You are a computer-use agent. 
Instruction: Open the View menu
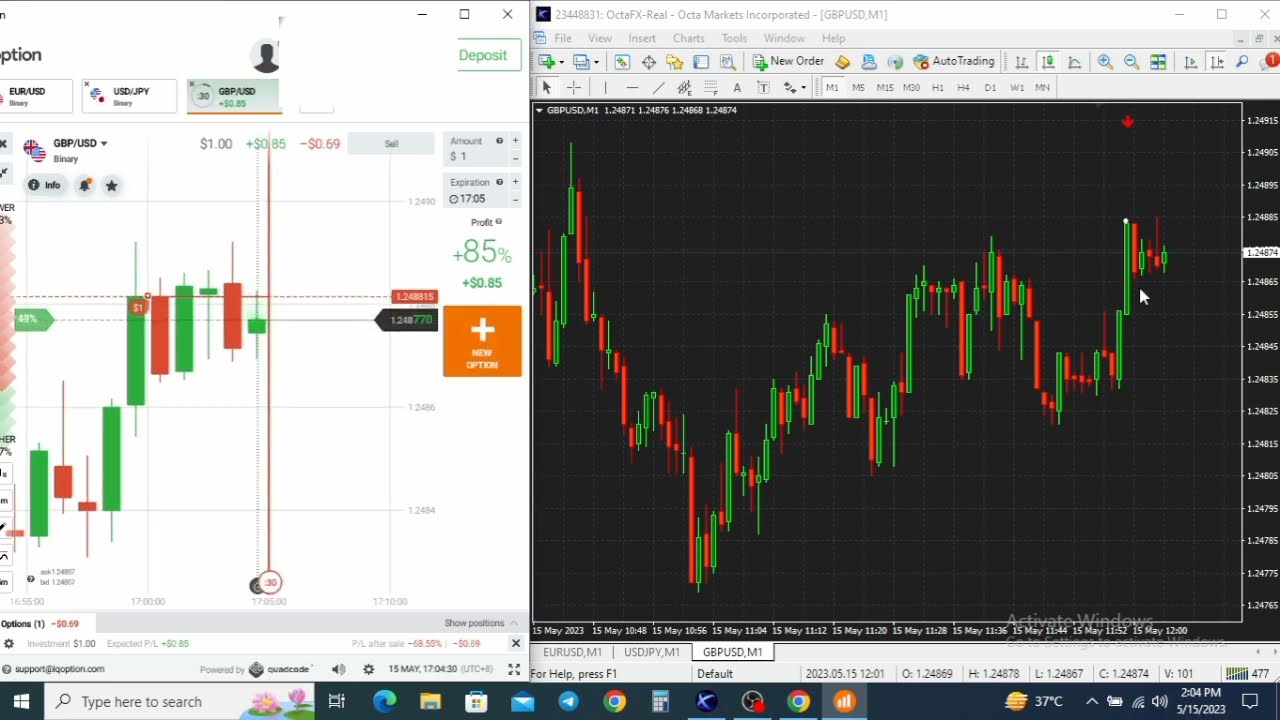[600, 38]
